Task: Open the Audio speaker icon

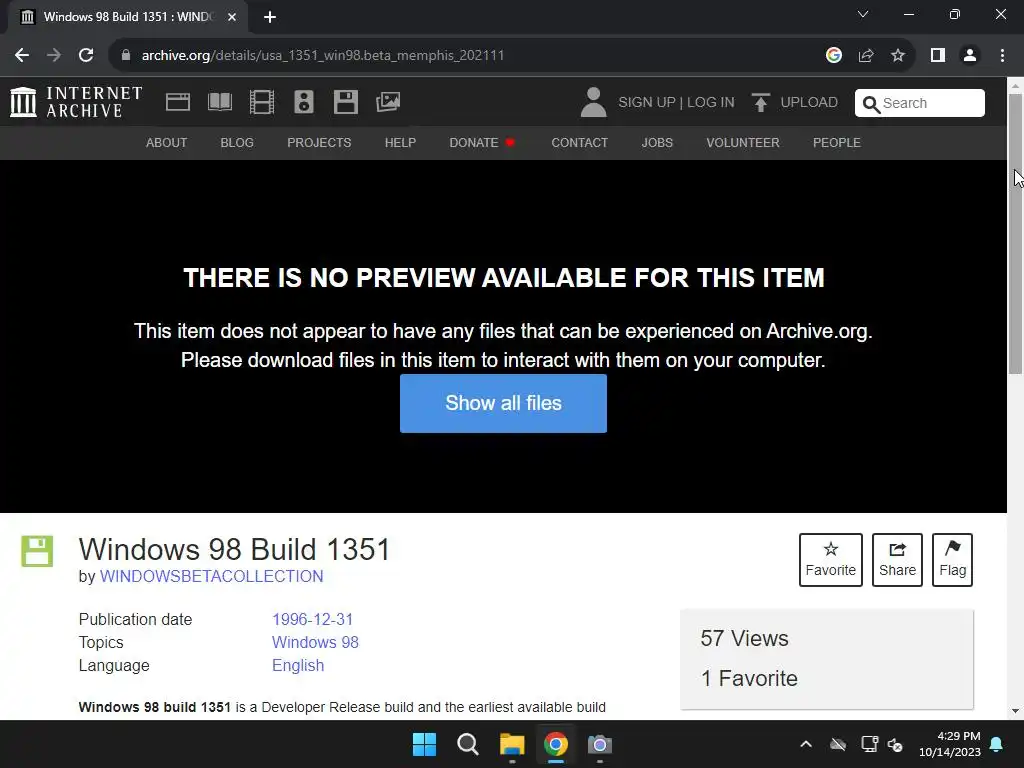Action: [x=304, y=103]
